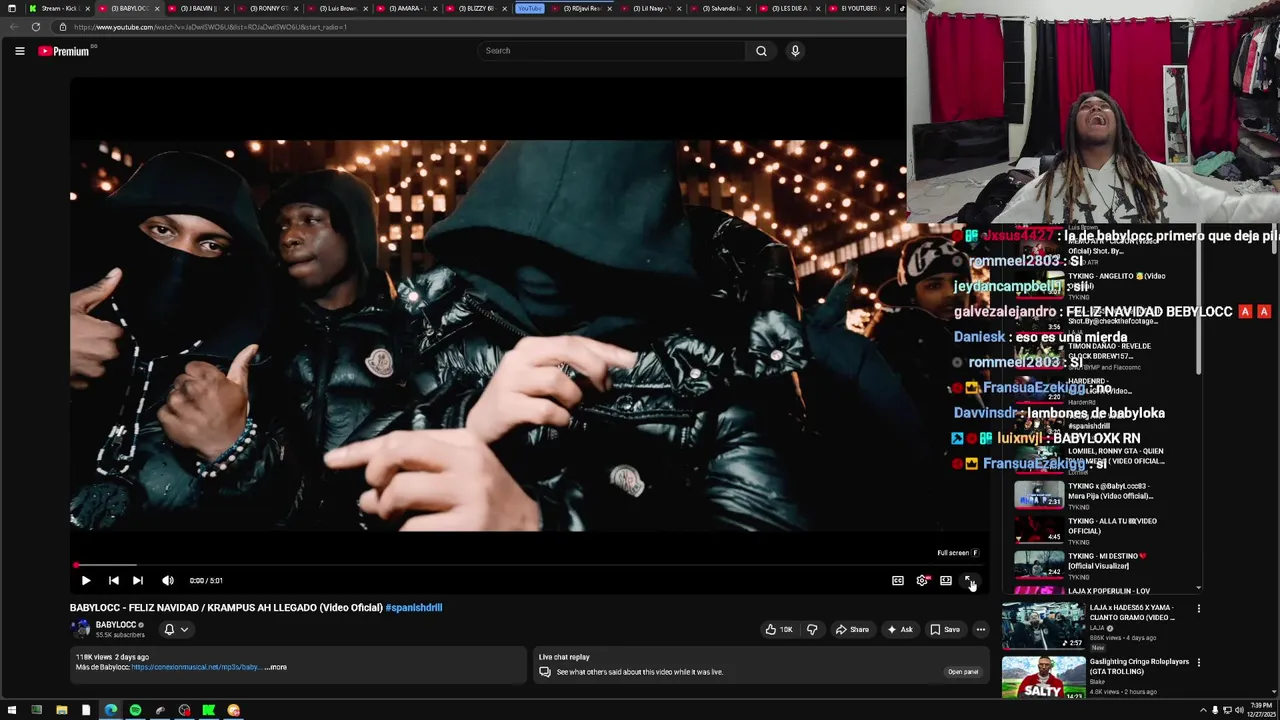This screenshot has width=1280, height=720.
Task: Open more actions ellipsis under video
Action: [x=981, y=629]
